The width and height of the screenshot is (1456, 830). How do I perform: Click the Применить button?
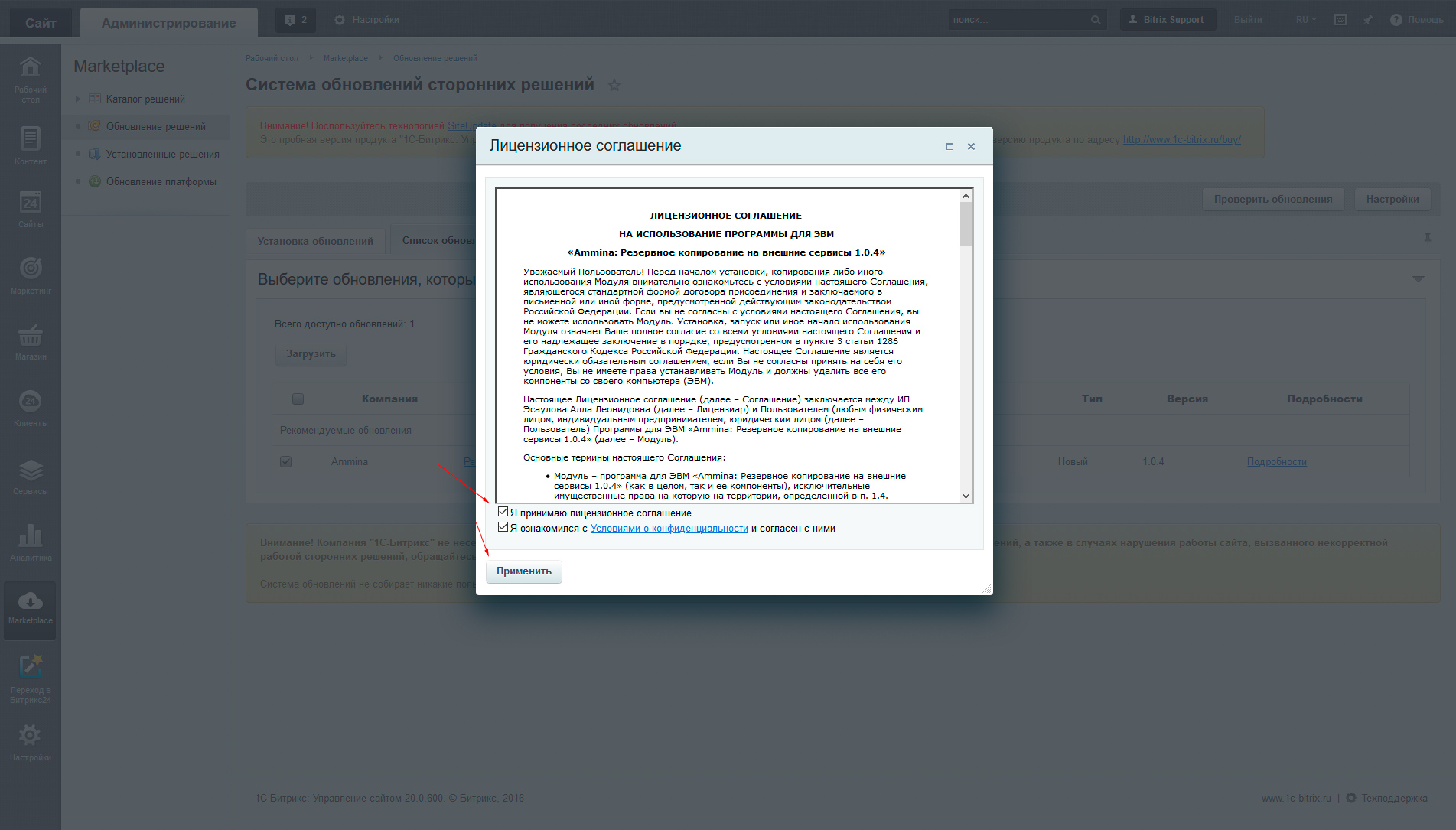coord(524,571)
